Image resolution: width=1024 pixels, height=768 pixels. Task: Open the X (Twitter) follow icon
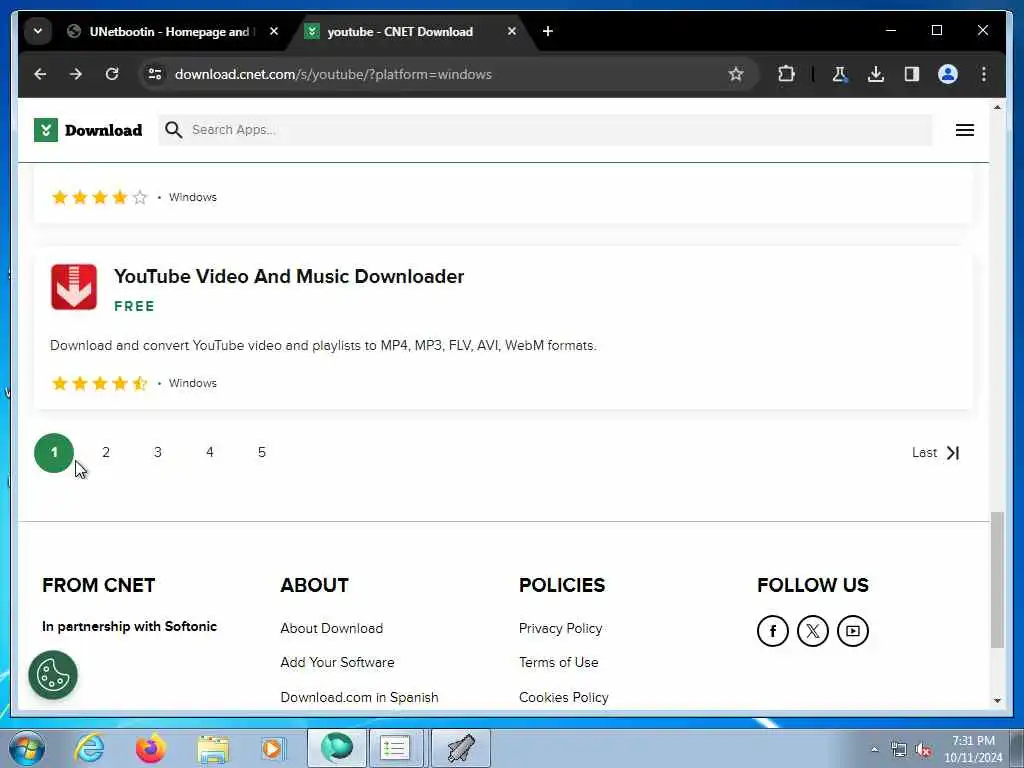pos(812,631)
